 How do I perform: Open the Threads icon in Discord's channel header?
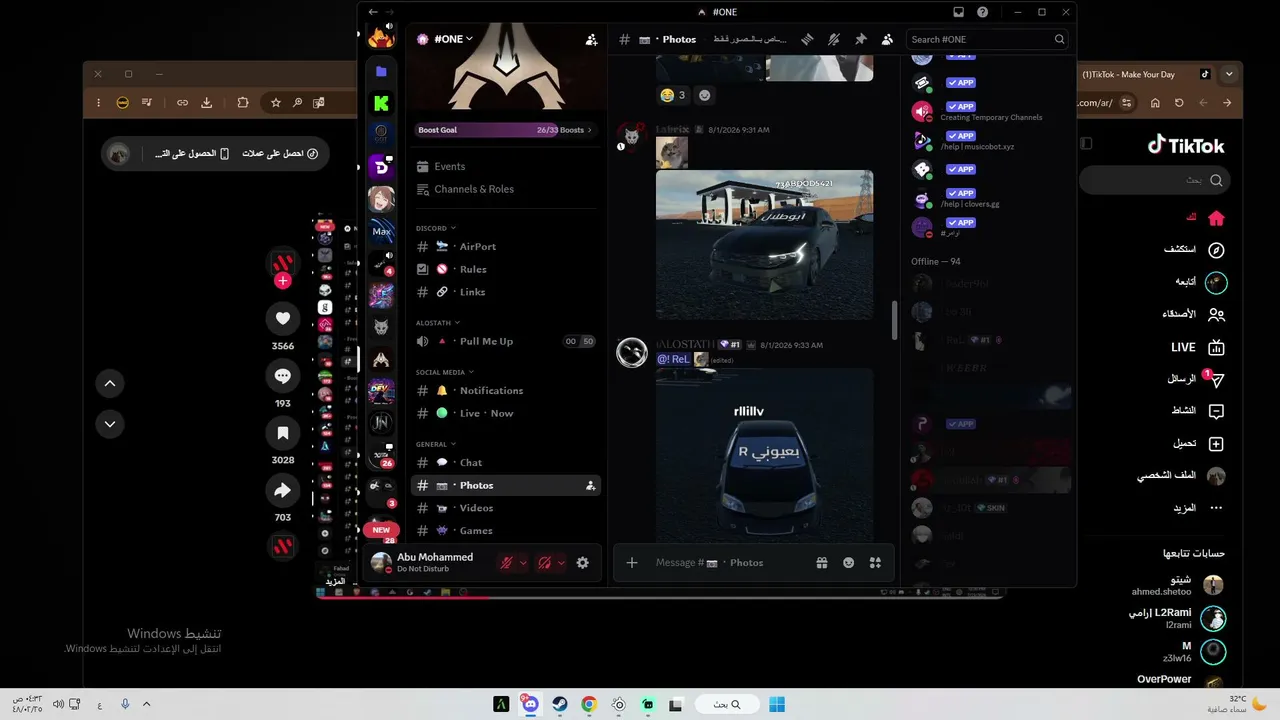(x=807, y=39)
